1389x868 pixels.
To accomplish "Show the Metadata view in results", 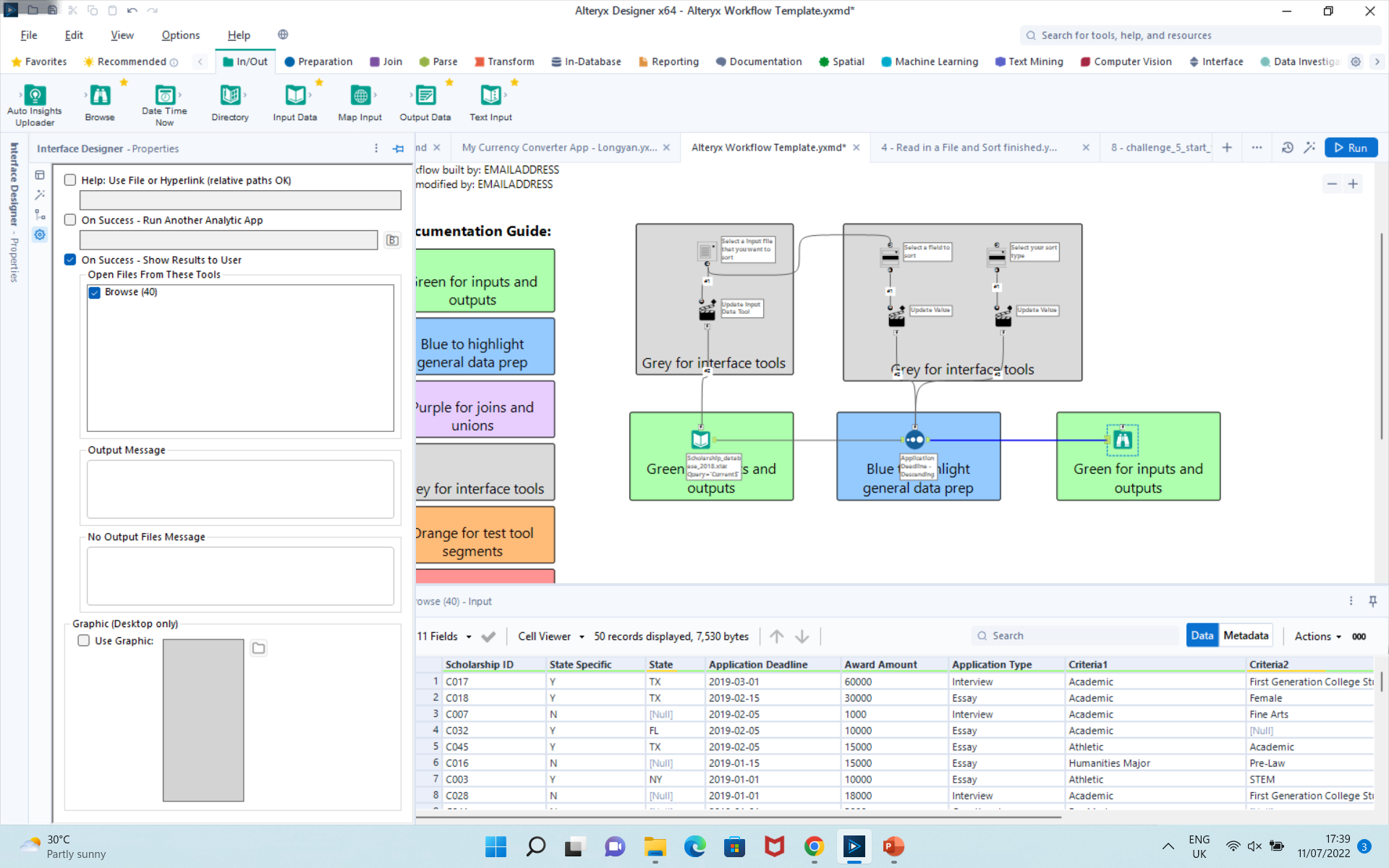I will click(x=1246, y=636).
